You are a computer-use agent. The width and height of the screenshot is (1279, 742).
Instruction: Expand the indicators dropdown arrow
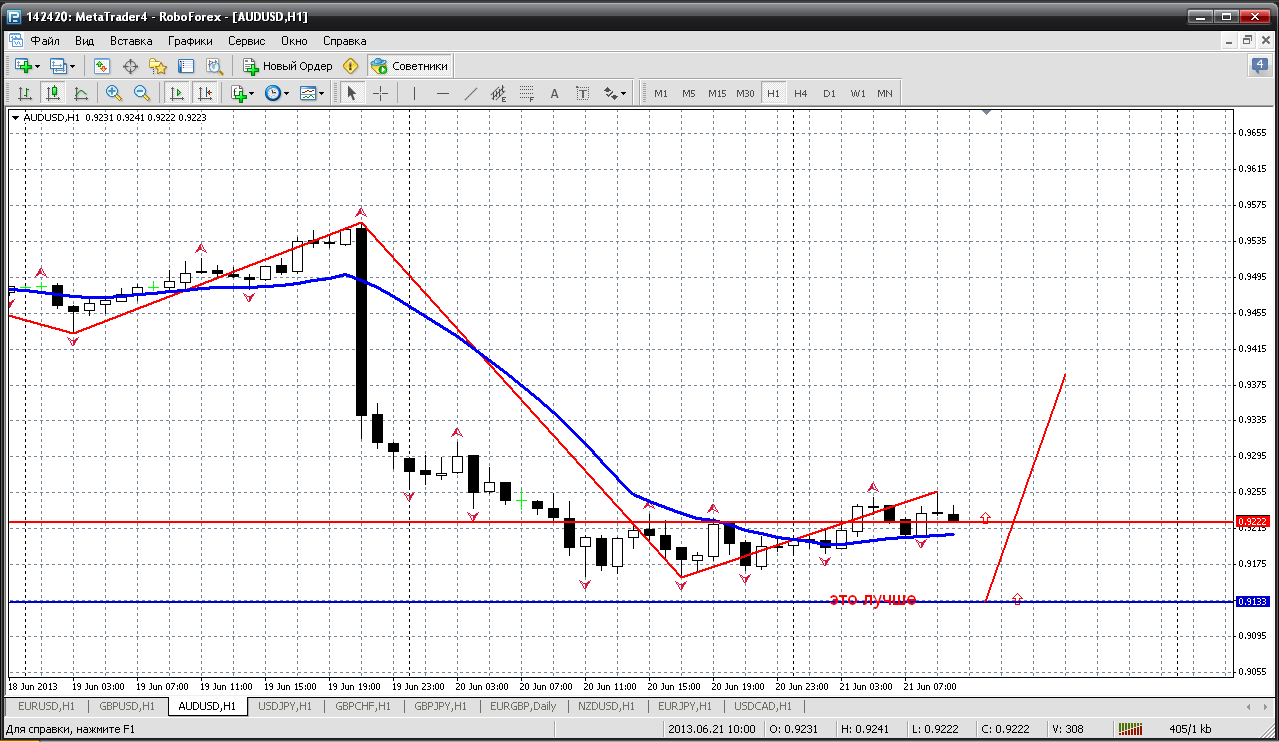click(x=252, y=94)
